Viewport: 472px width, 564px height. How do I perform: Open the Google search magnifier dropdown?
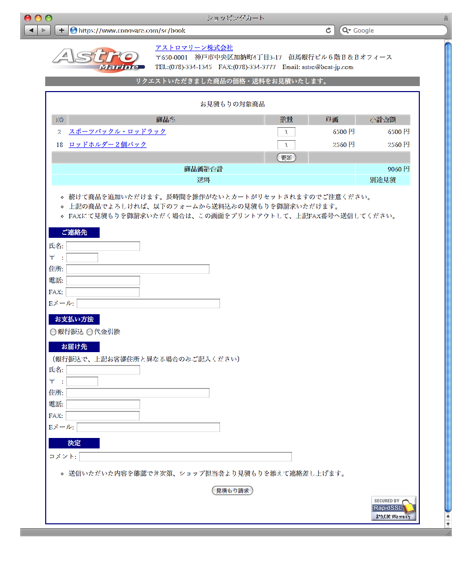(x=346, y=31)
